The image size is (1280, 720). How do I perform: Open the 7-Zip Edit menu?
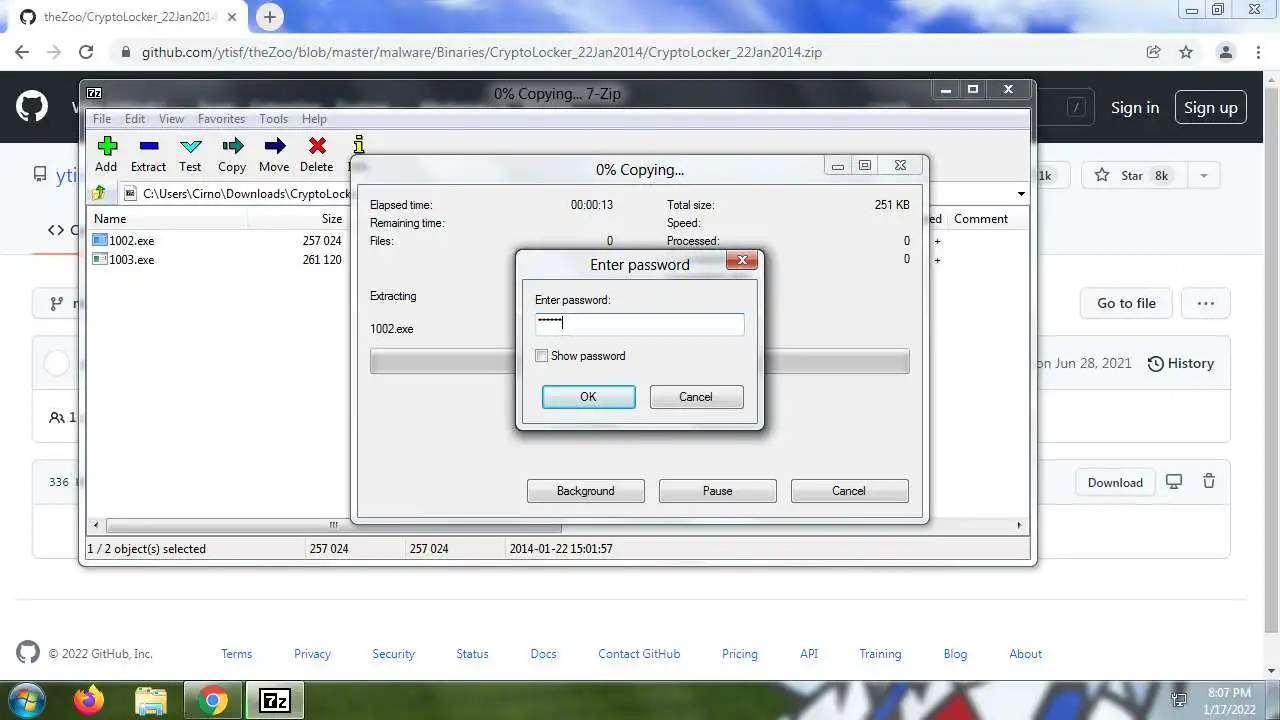135,118
